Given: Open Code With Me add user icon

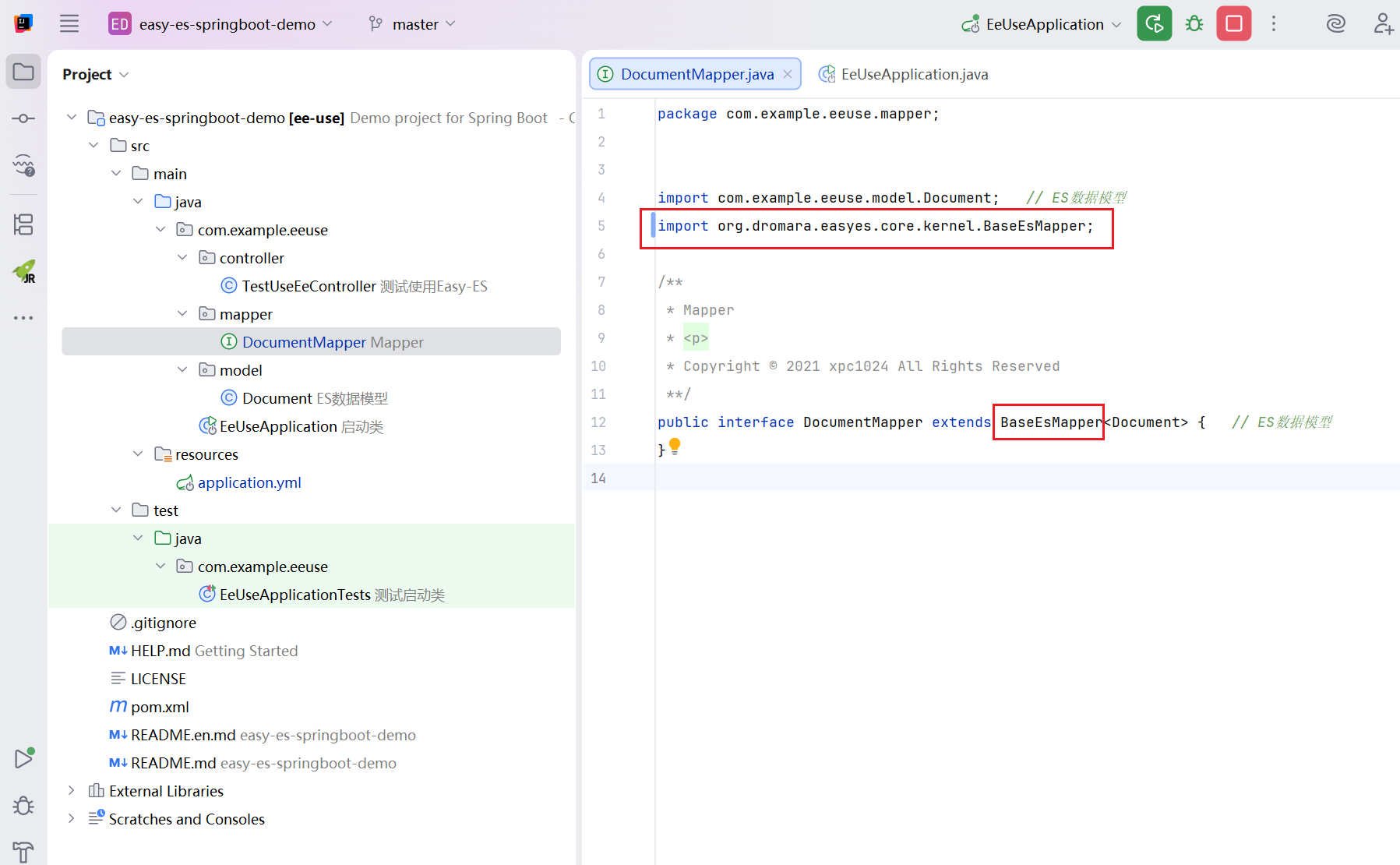Looking at the screenshot, I should tap(1383, 23).
